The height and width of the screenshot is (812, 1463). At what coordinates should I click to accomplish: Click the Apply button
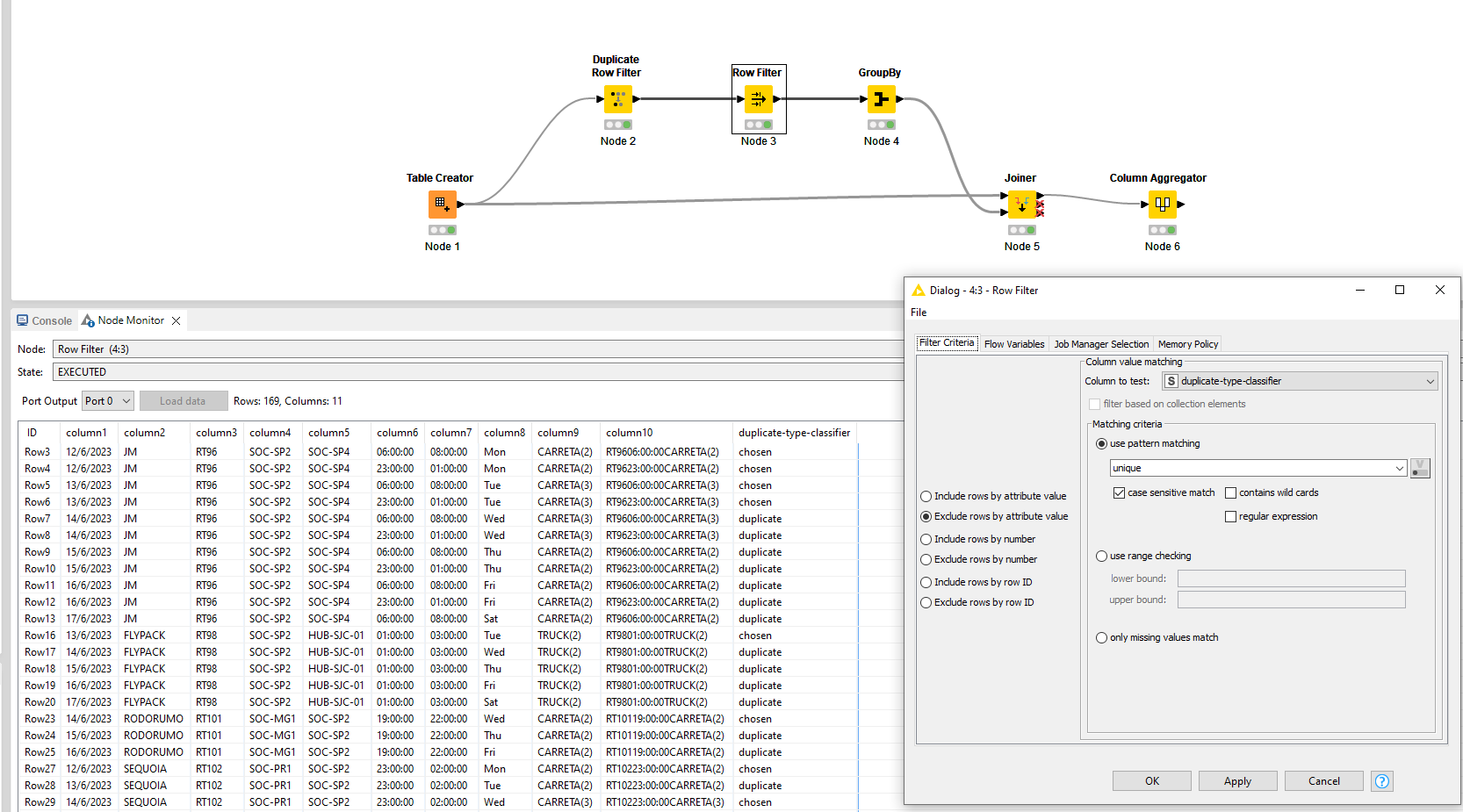1238,781
